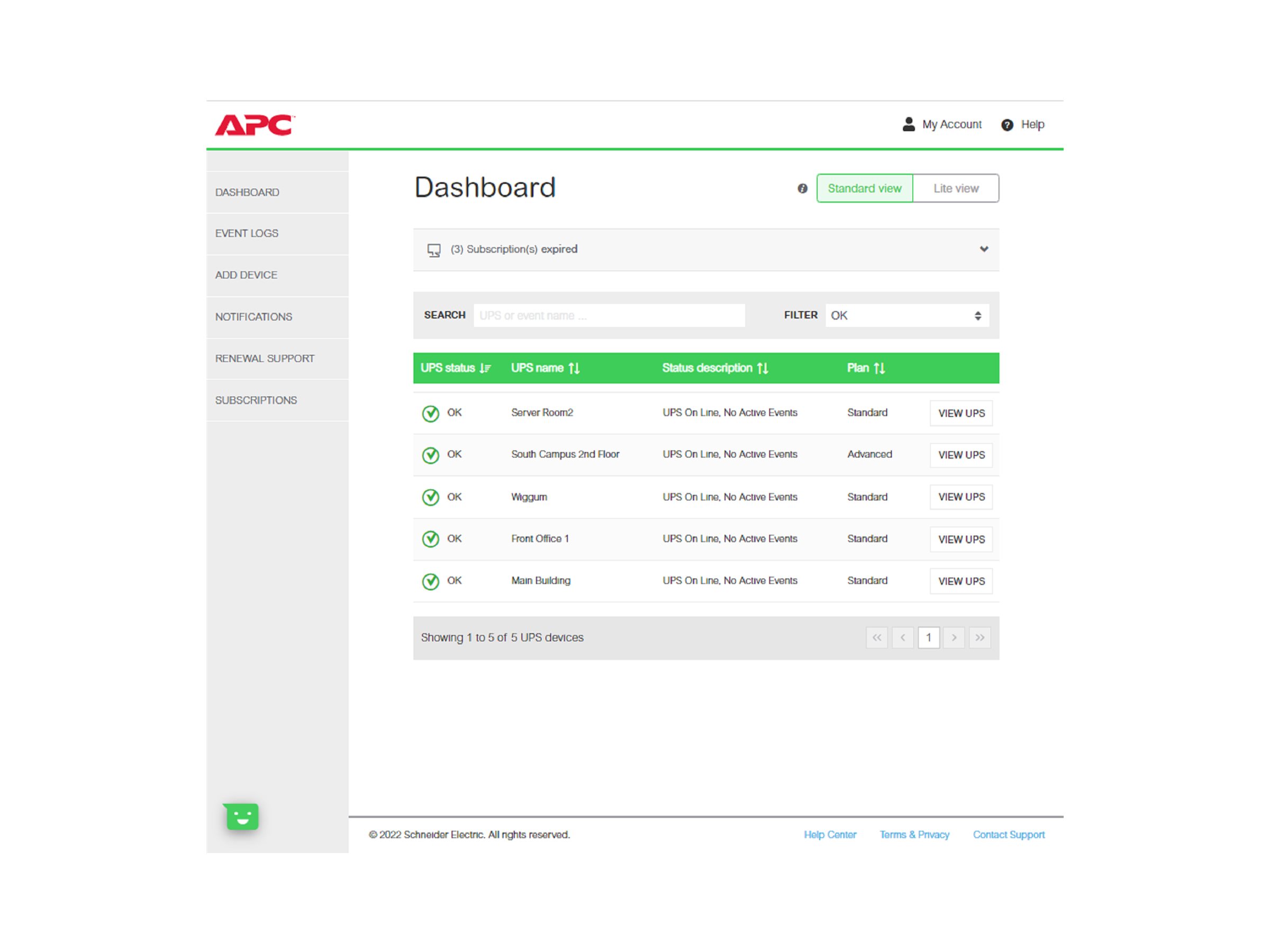Click the monitor icon on the subscriptions banner
Screen dimensions: 1270x952
tap(433, 250)
